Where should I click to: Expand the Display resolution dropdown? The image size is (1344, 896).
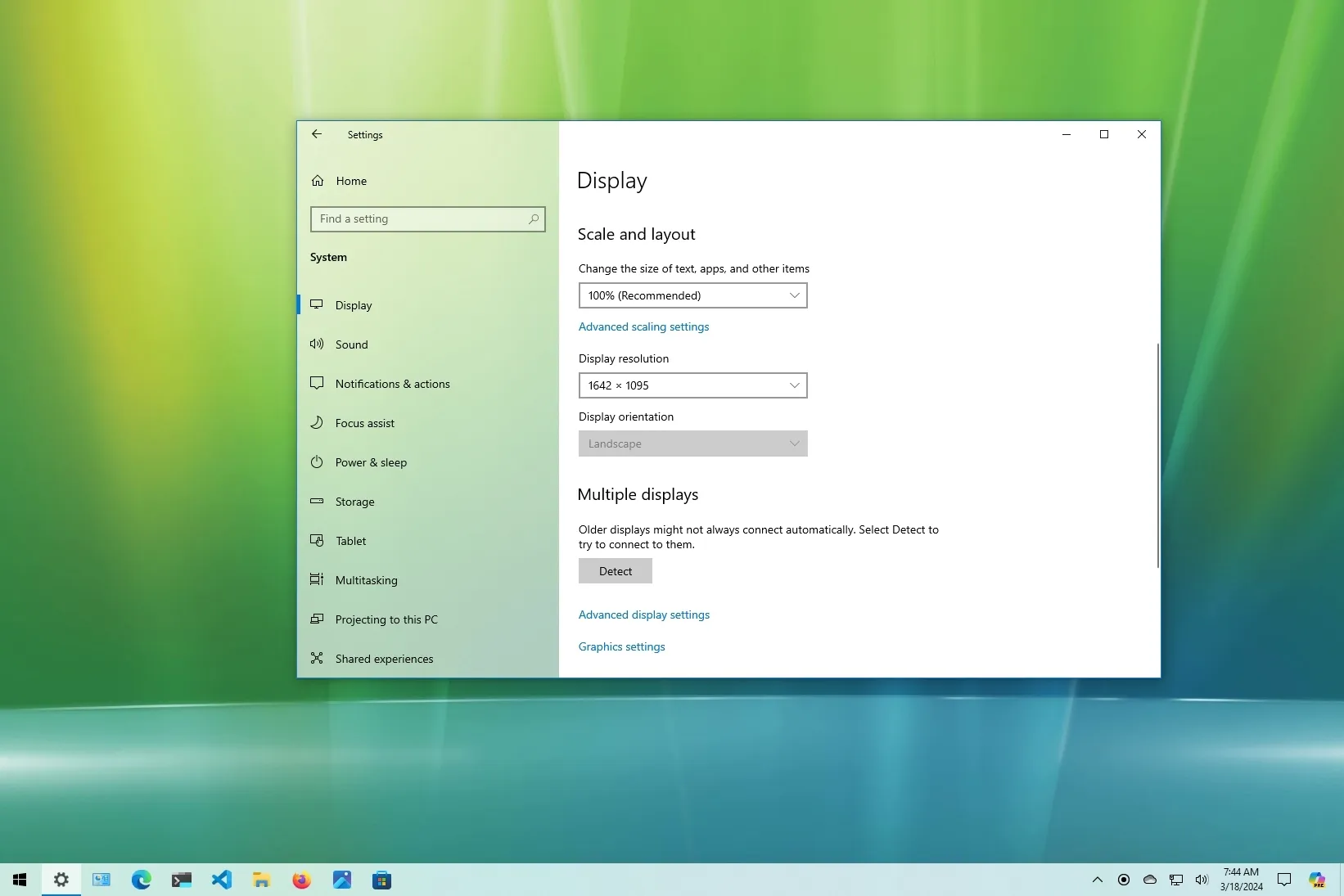pos(692,385)
